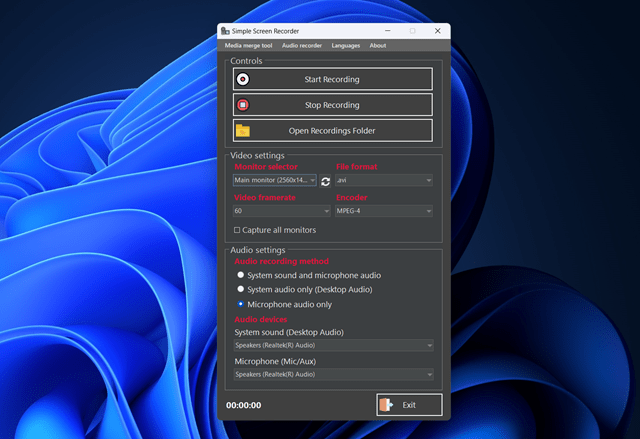
Task: Select Microphone audio only option
Action: click(240, 304)
